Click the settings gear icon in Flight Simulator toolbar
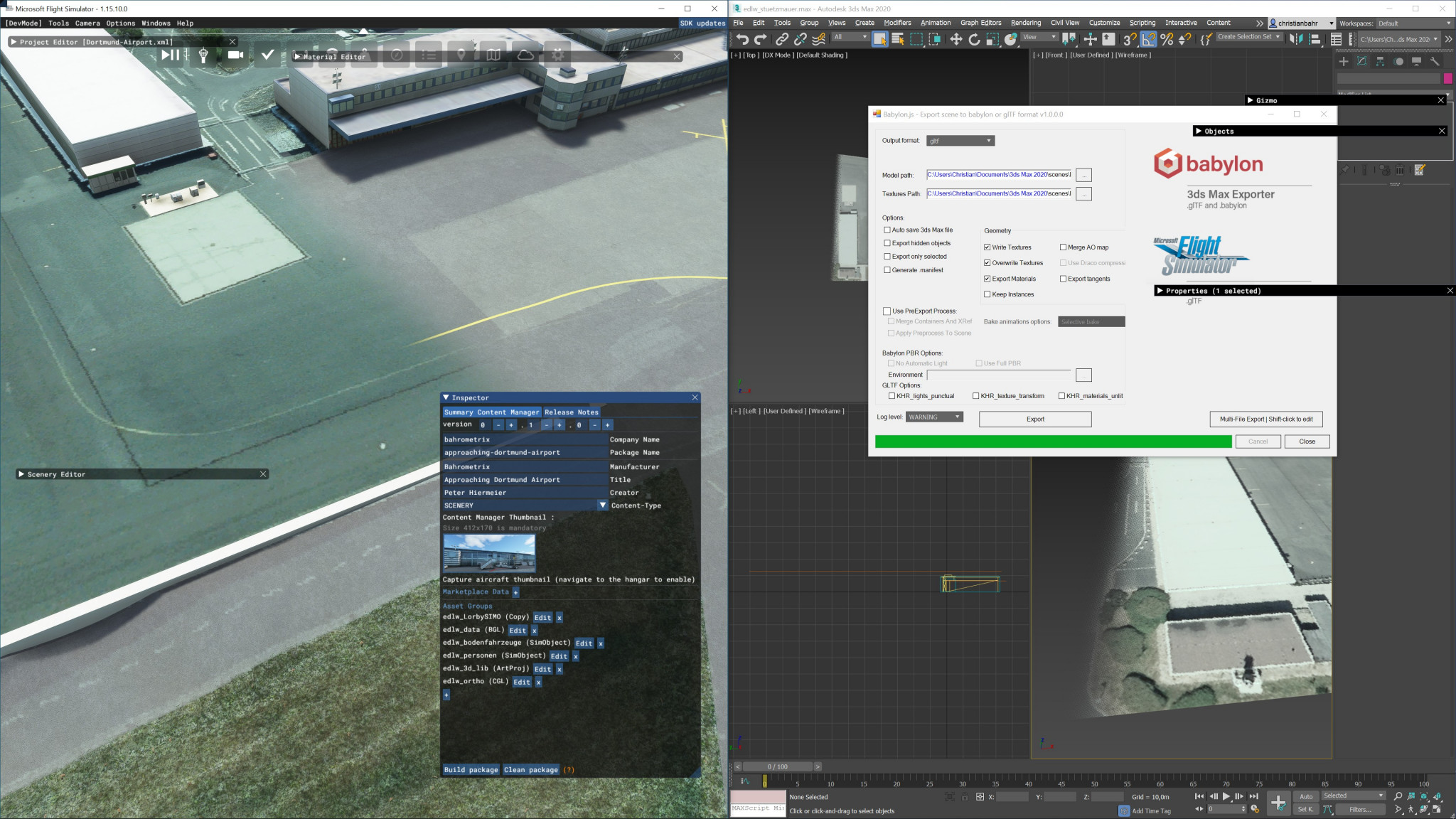The image size is (1456, 819). [558, 55]
